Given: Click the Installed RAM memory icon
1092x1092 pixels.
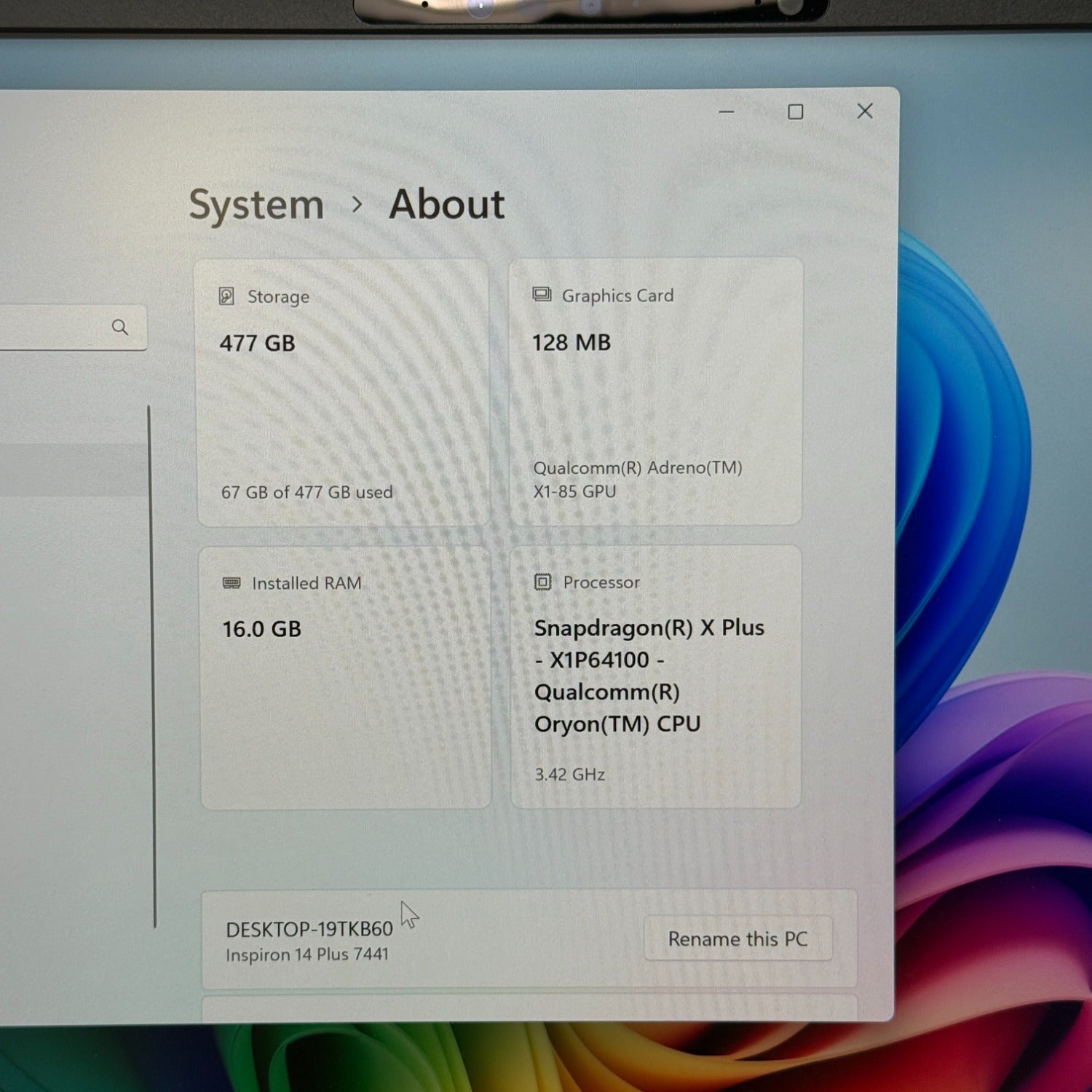Looking at the screenshot, I should pos(232,583).
